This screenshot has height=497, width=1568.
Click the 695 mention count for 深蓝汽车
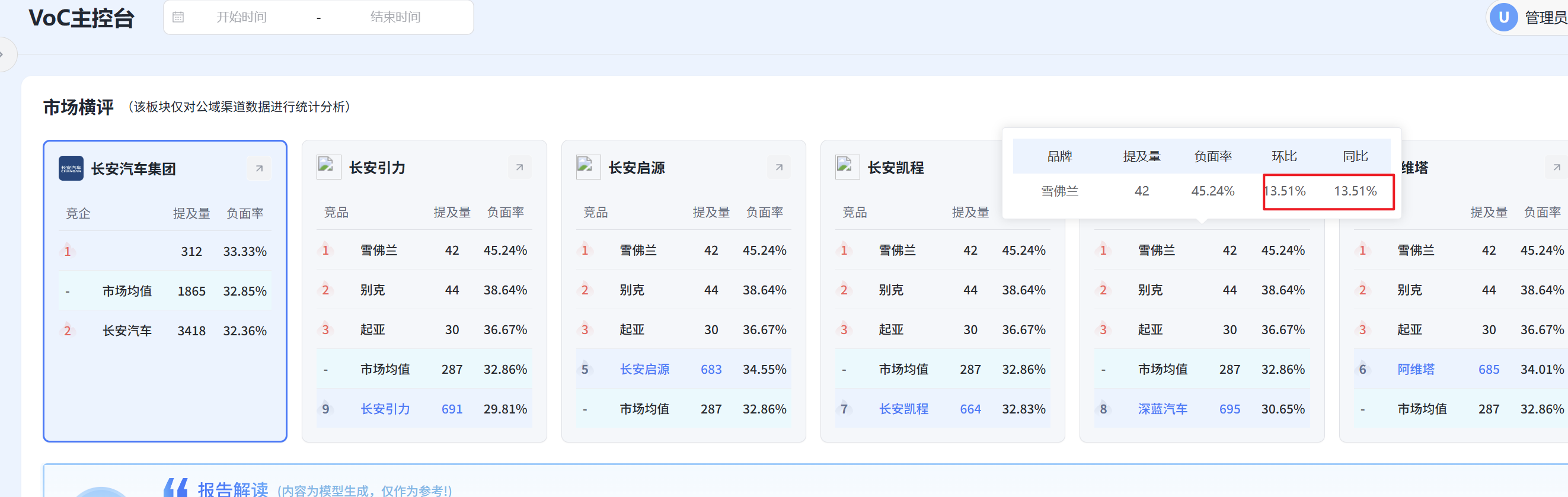[1230, 409]
